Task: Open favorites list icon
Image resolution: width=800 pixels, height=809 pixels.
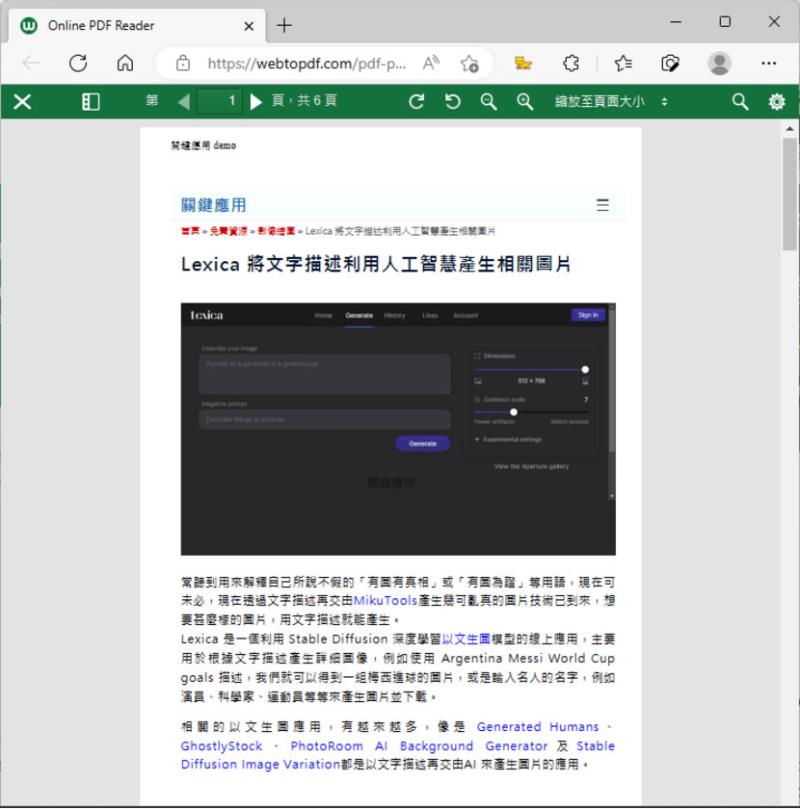Action: click(623, 63)
